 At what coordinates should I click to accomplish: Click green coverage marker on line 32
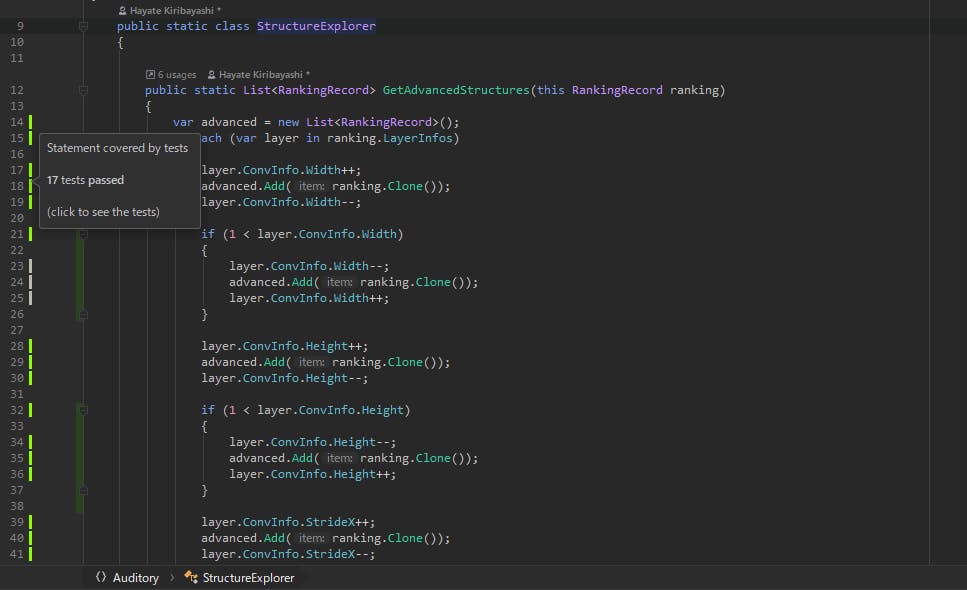(31, 411)
